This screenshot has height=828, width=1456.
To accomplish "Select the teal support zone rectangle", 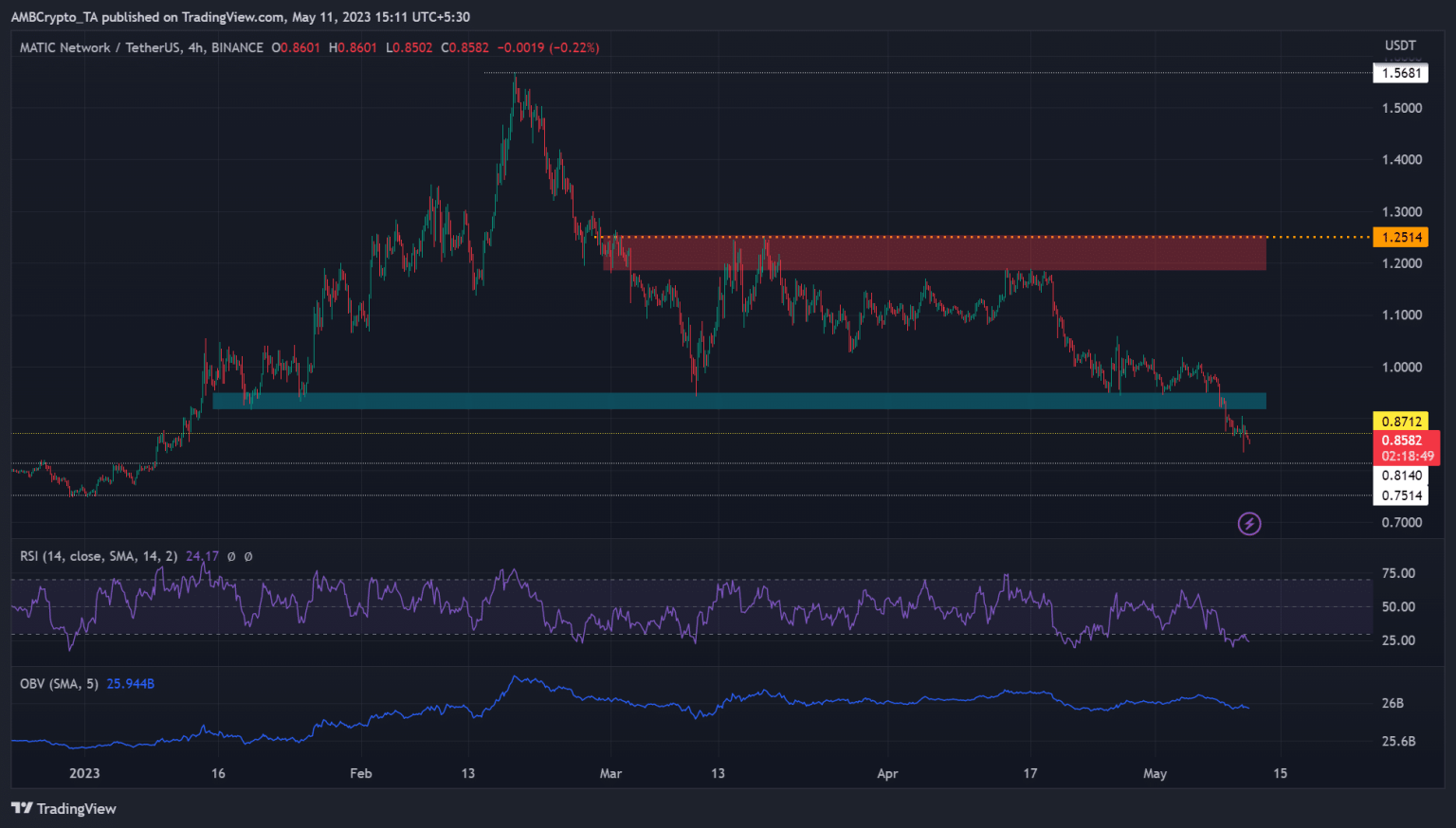I will coord(739,401).
